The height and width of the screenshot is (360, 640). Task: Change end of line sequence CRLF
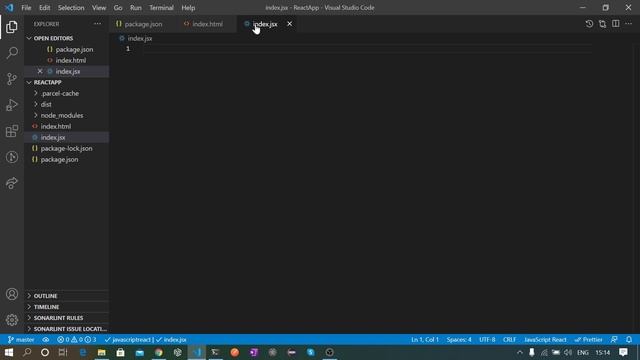coord(509,340)
